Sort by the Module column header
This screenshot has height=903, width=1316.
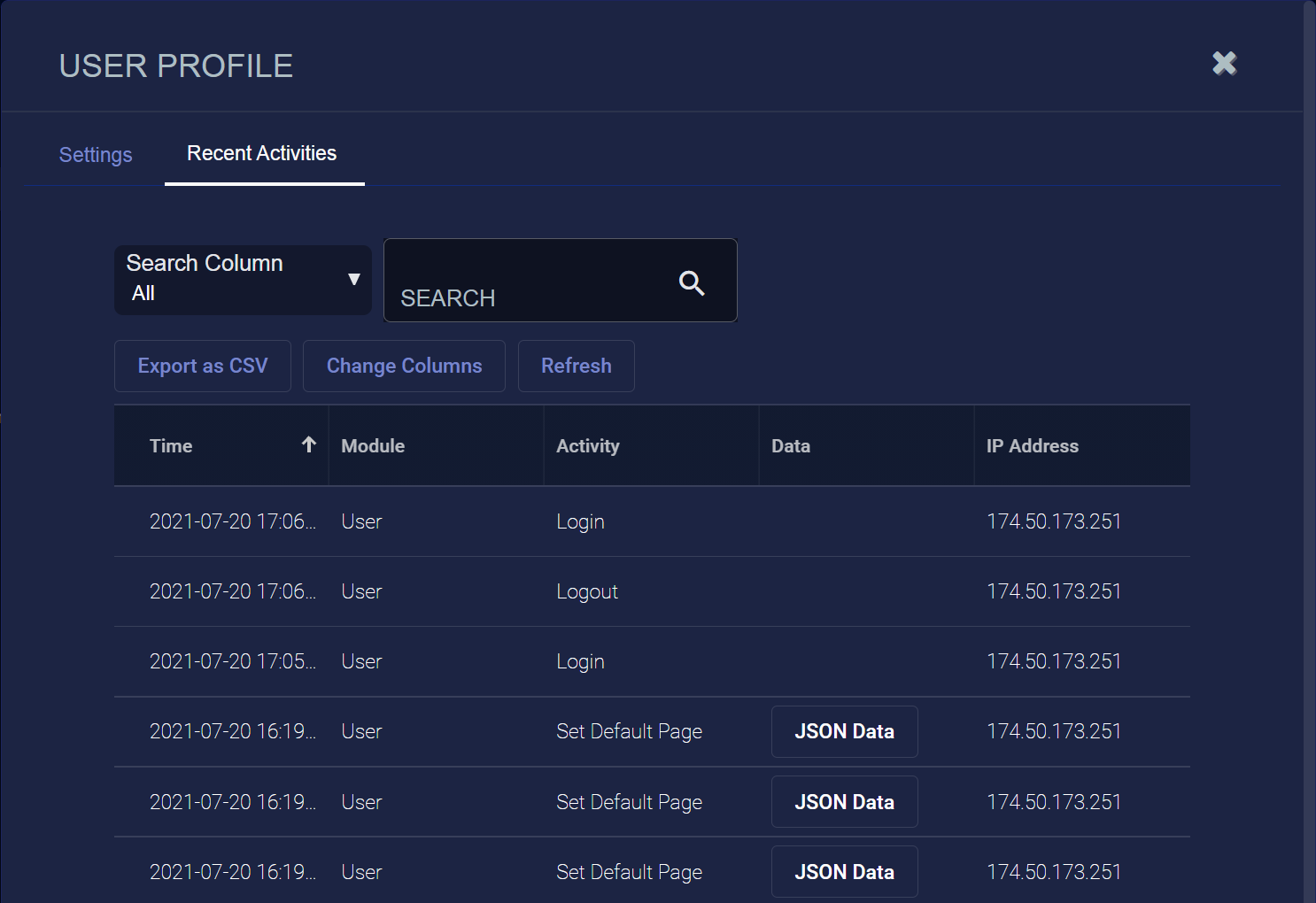[x=373, y=446]
